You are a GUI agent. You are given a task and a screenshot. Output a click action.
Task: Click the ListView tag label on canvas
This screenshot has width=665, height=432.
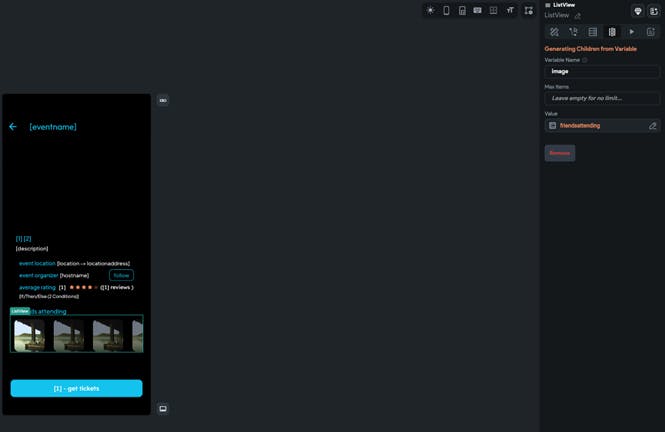point(20,311)
